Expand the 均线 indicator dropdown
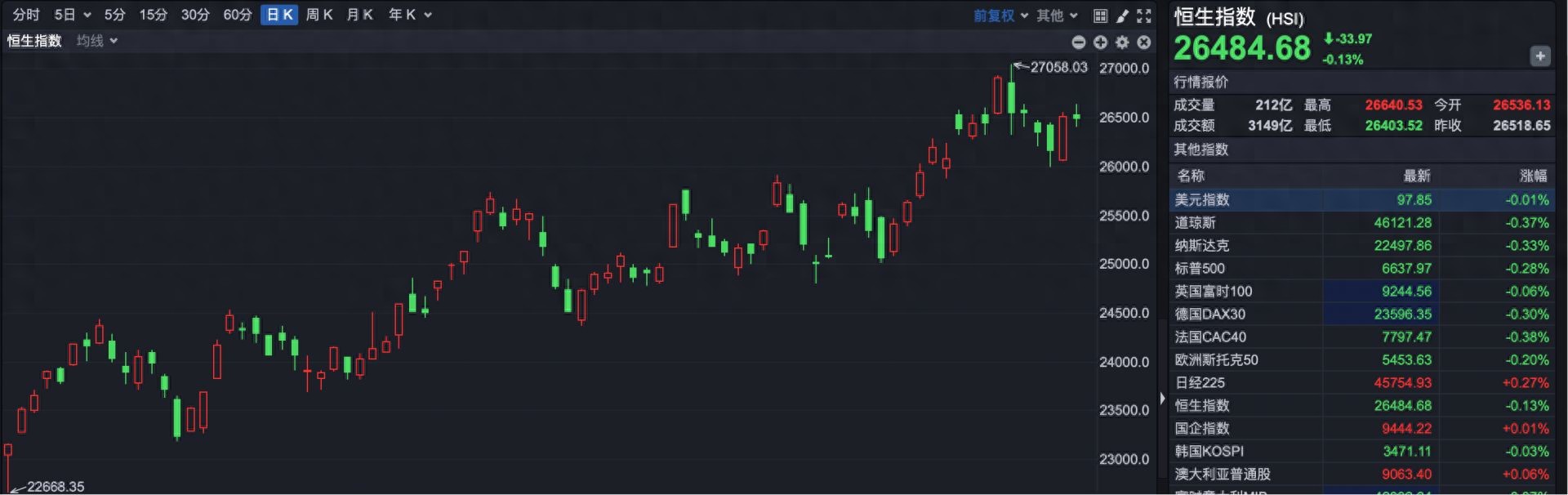 [96, 41]
